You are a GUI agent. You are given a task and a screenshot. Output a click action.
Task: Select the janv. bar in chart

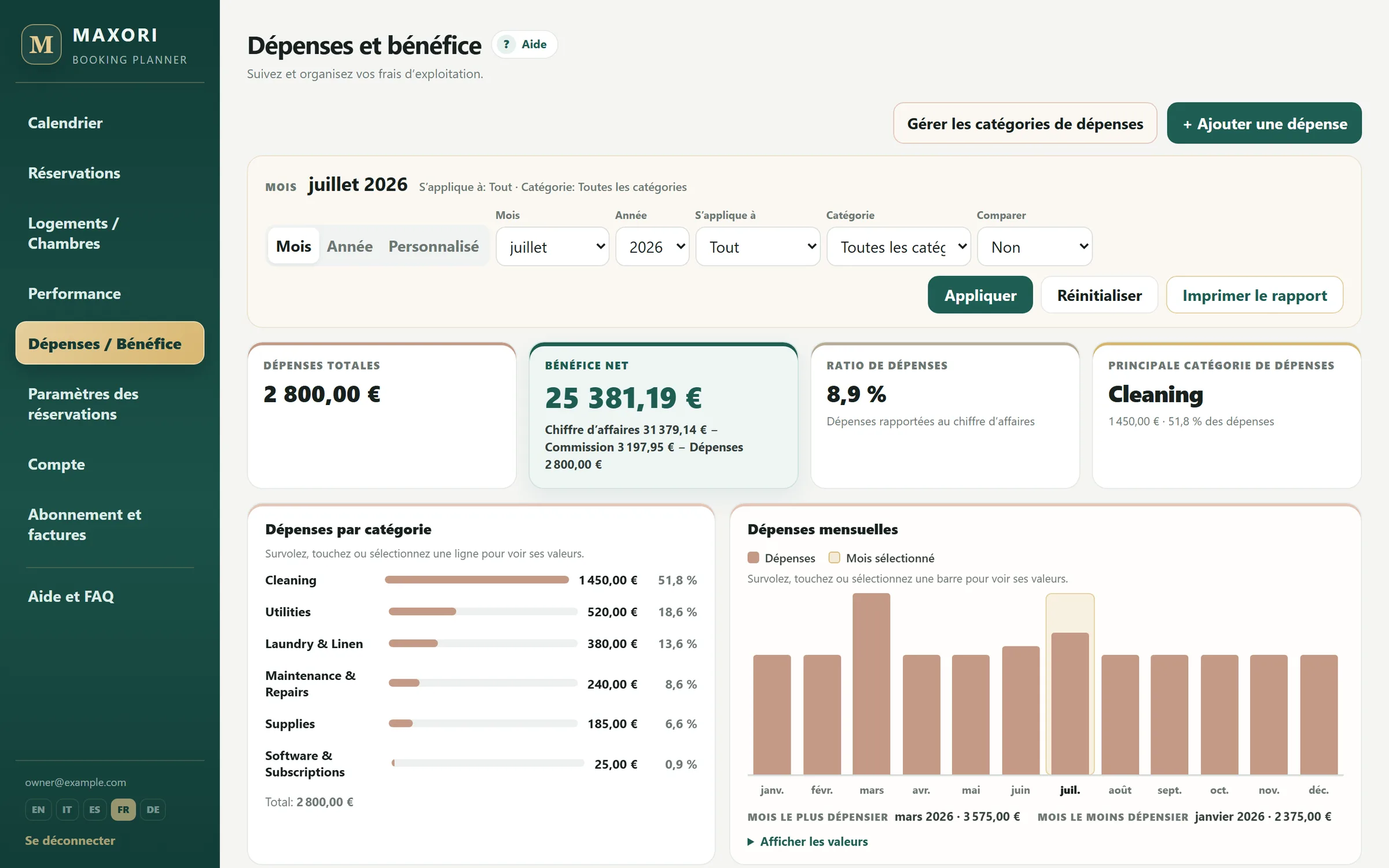(x=772, y=715)
